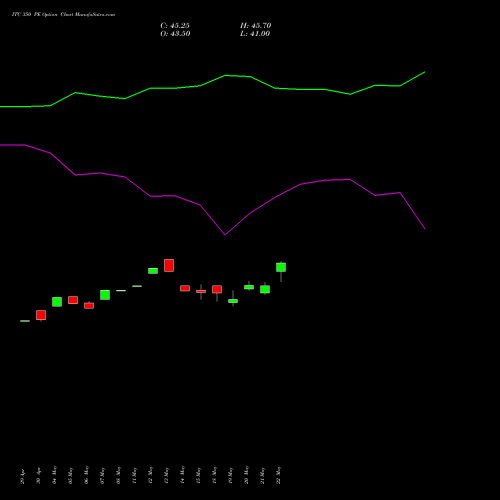Click the low value L: 41.00 text

255,34
